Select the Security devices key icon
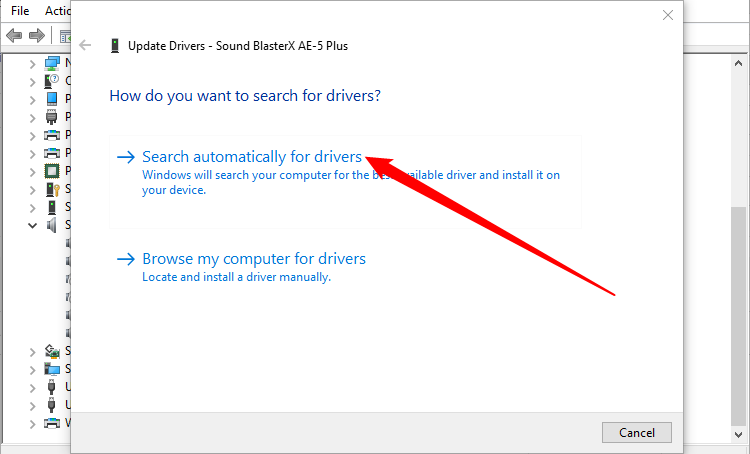750x454 pixels. pos(52,189)
